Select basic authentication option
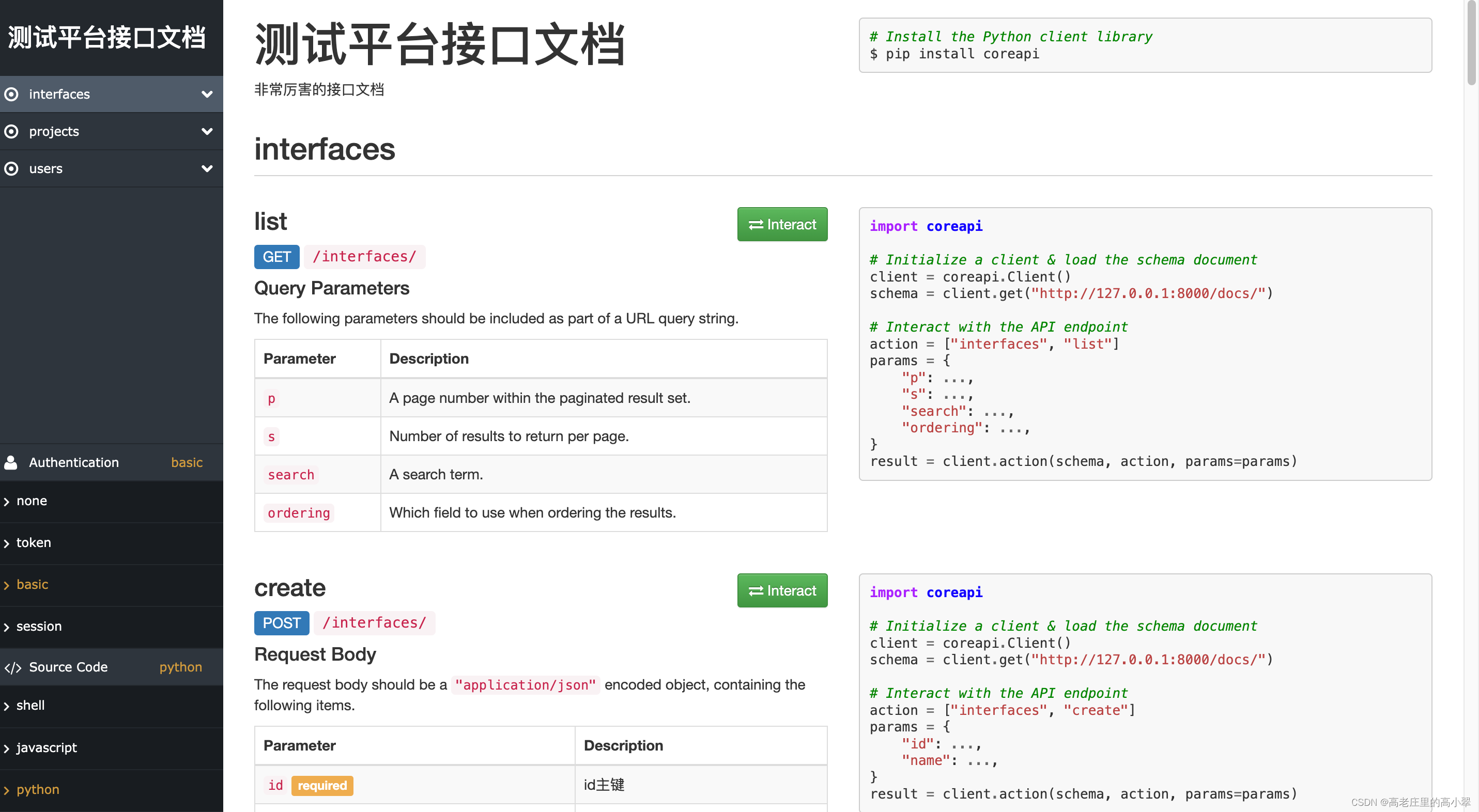This screenshot has width=1479, height=812. pos(32,584)
